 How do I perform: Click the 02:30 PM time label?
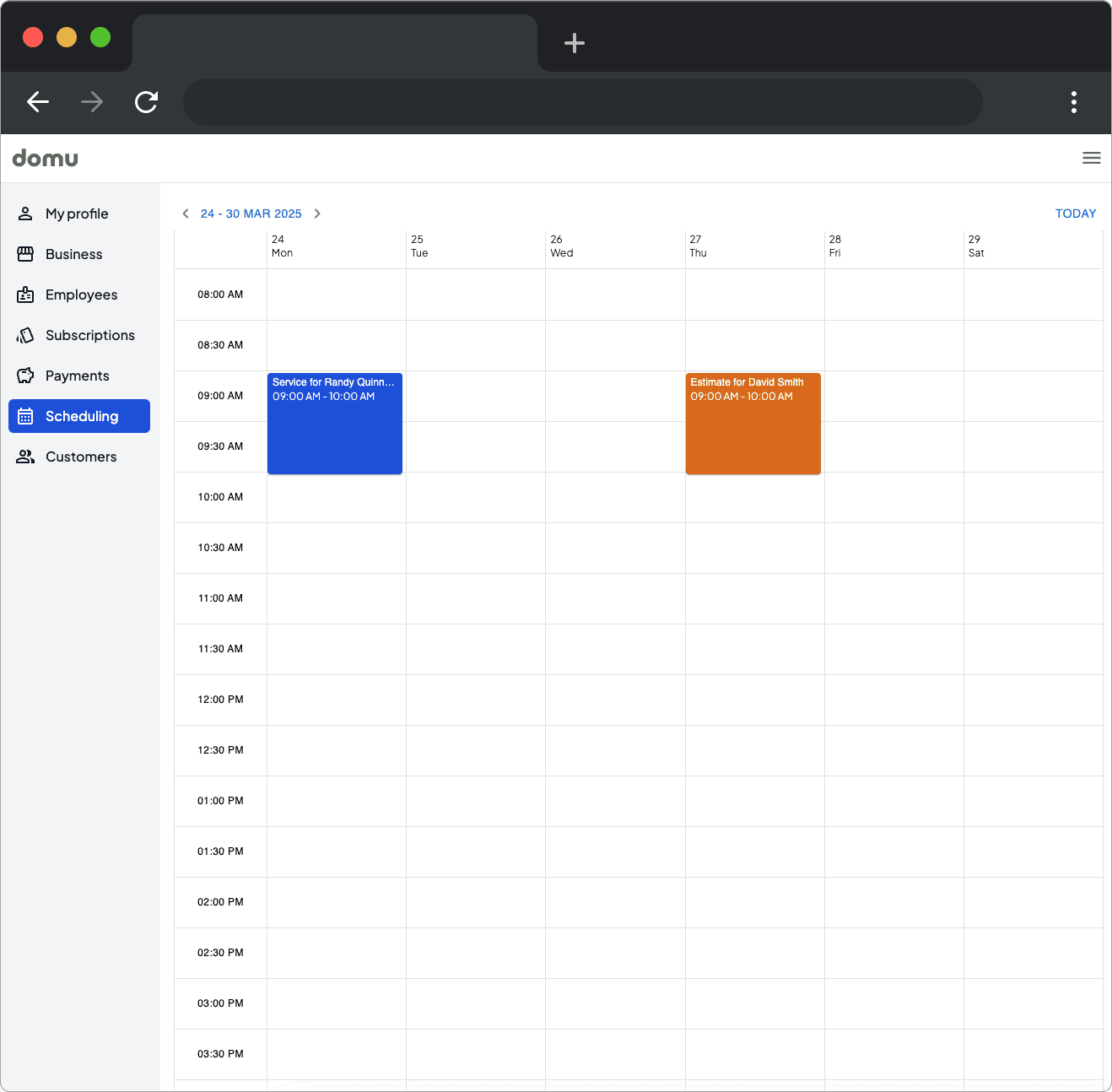pyautogui.click(x=220, y=953)
